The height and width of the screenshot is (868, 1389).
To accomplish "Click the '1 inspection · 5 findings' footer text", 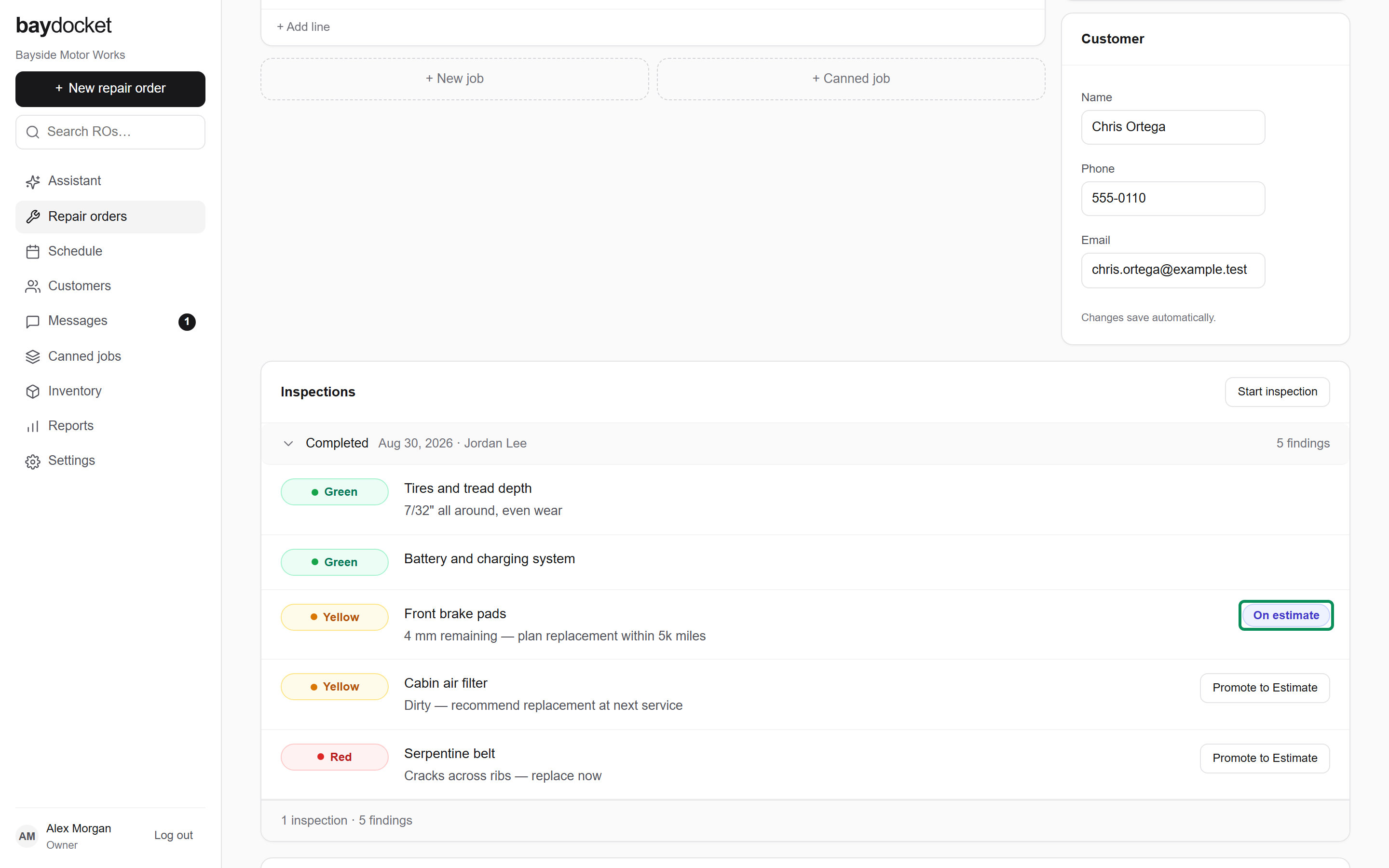I will click(347, 820).
